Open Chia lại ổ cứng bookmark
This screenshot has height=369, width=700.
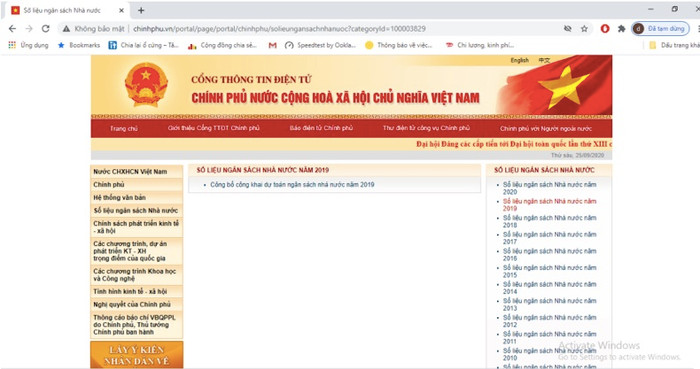(144, 45)
